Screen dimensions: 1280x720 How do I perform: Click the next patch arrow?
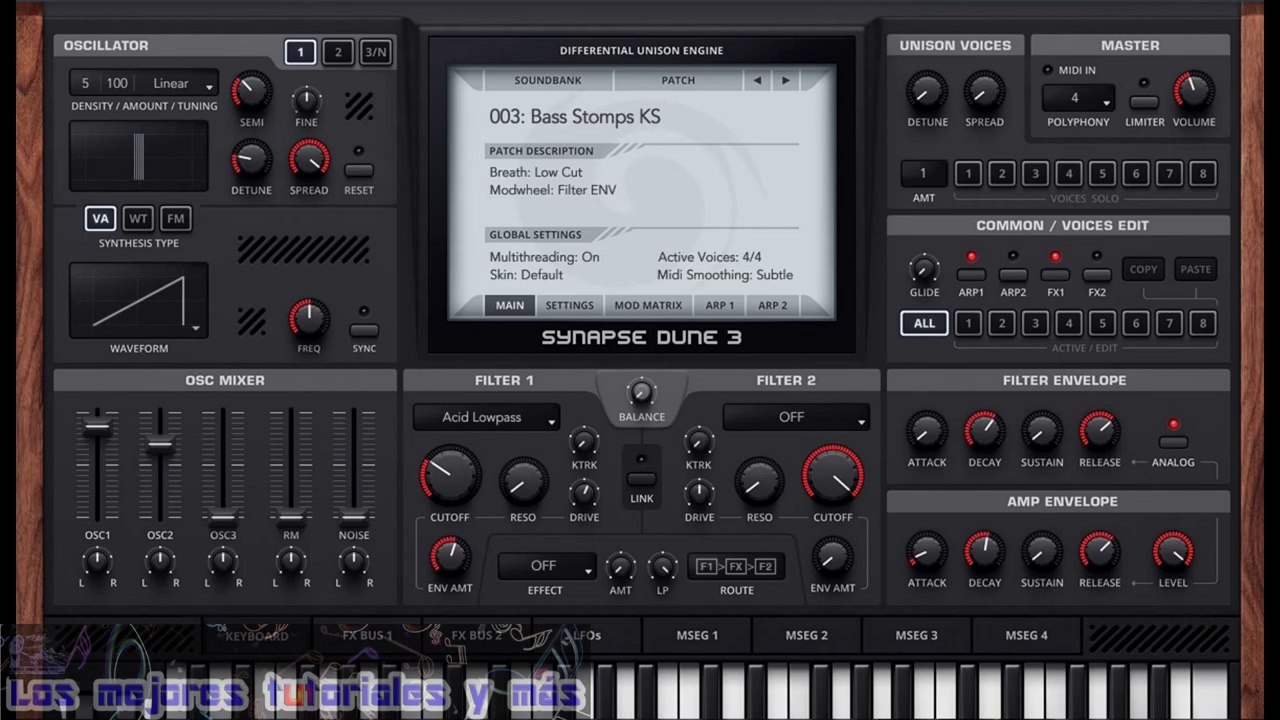(786, 80)
